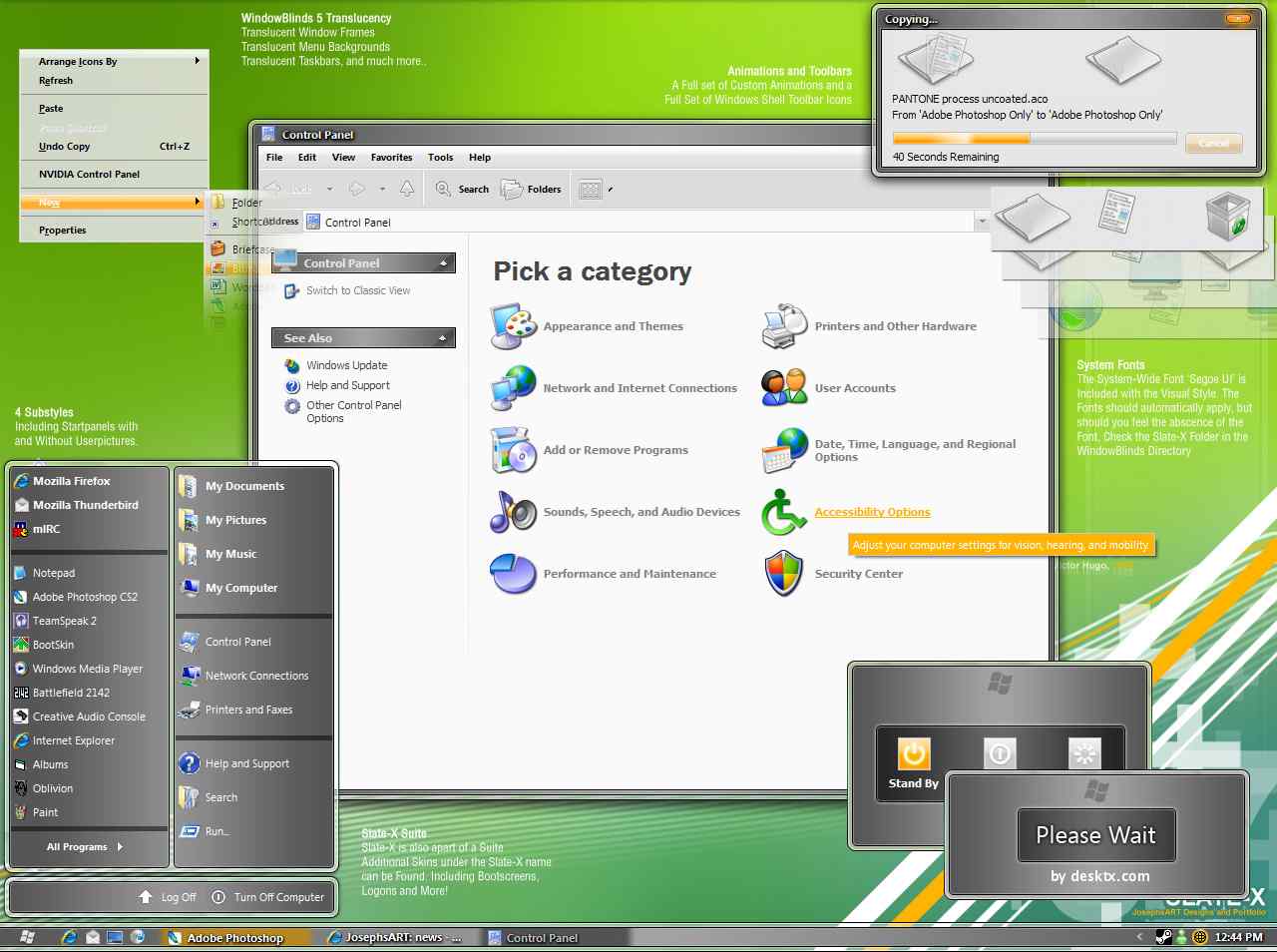Switch to JosephsART news taskbar button

[398, 937]
